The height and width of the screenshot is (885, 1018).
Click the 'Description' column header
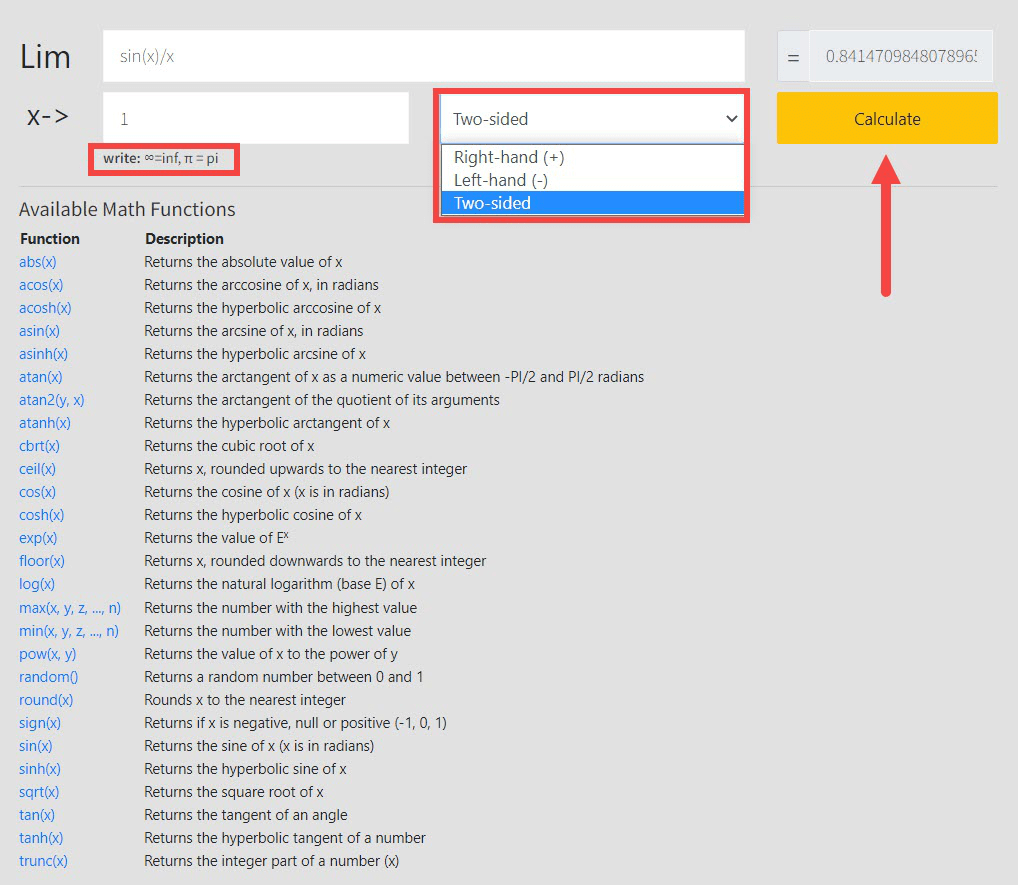[x=184, y=239]
